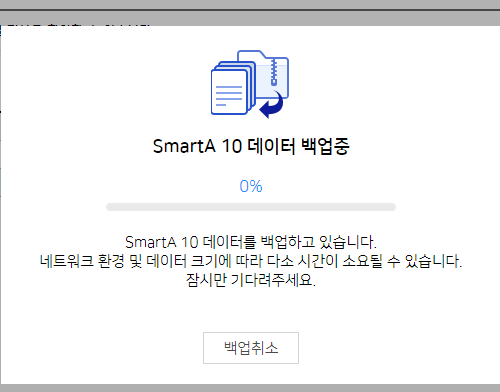Click the data backup folder icon
This screenshot has width=500, height=392.
tap(250, 84)
